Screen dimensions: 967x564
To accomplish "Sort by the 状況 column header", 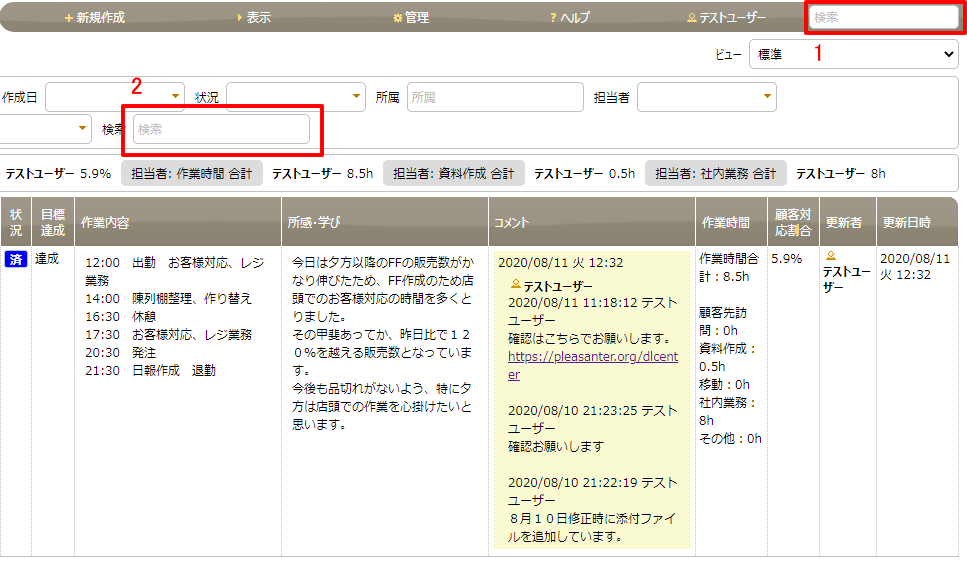I will [16, 222].
